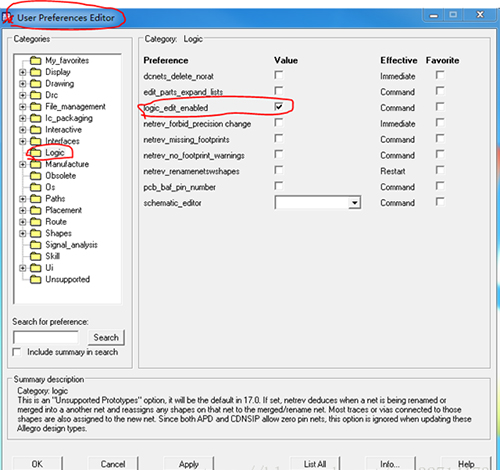The width and height of the screenshot is (500, 470).
Task: Select the Unsupported folder icon
Action: (35, 279)
